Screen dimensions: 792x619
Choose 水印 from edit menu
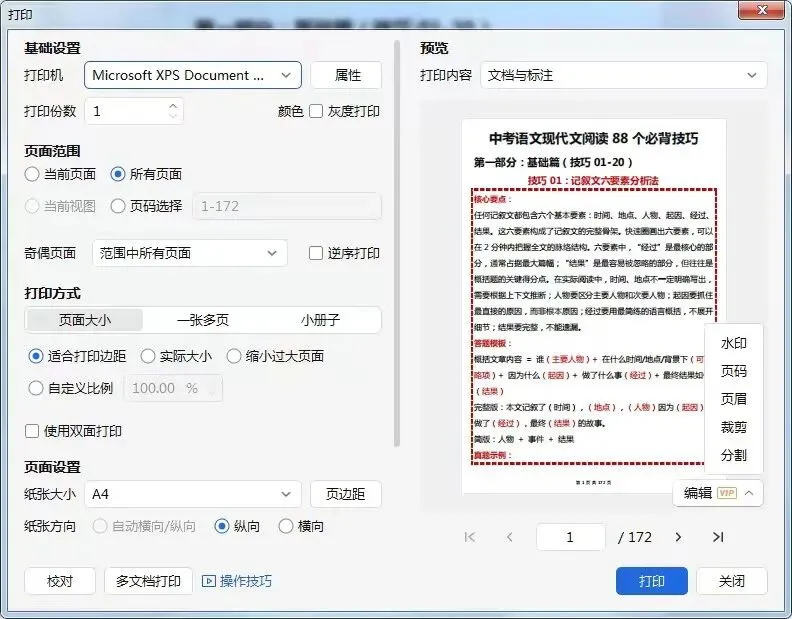733,343
